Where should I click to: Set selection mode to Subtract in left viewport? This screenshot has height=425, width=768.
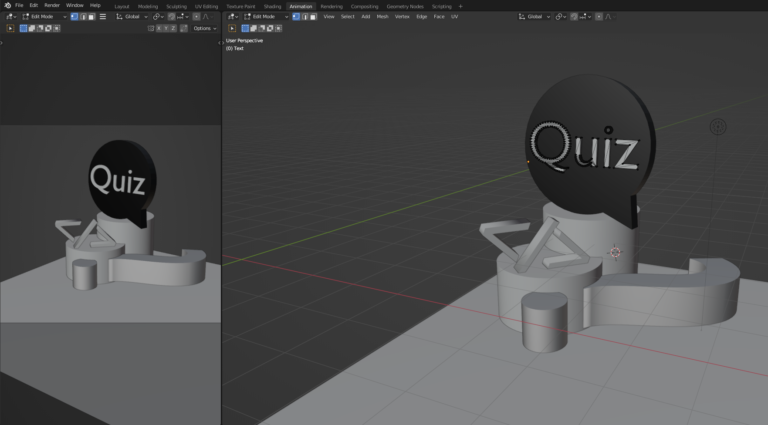40,28
